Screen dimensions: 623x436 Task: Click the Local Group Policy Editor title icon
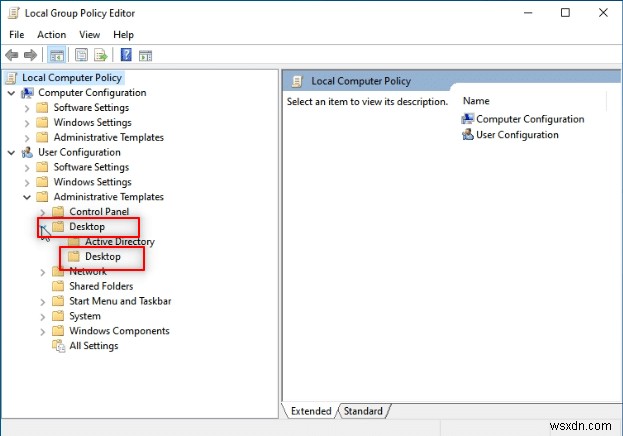click(x=14, y=13)
